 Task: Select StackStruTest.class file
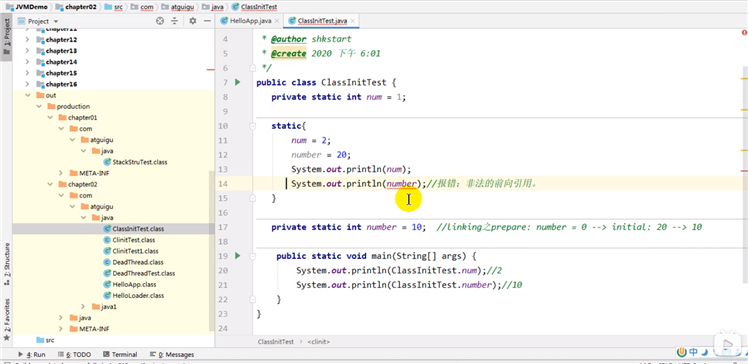pos(135,162)
